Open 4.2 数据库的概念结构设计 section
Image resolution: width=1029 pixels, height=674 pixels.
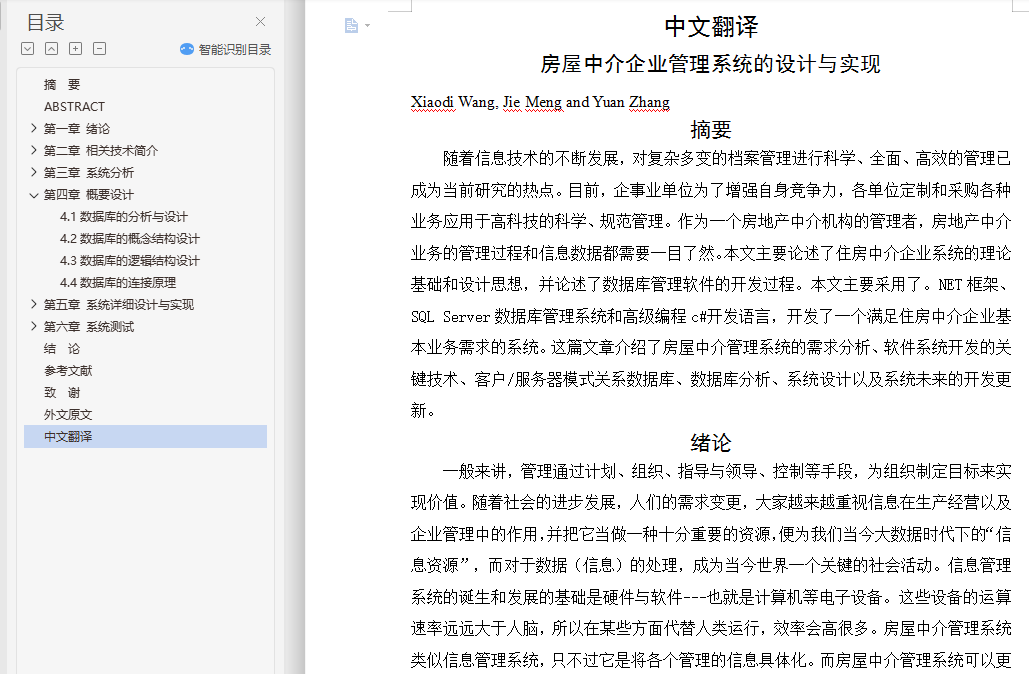coord(129,238)
